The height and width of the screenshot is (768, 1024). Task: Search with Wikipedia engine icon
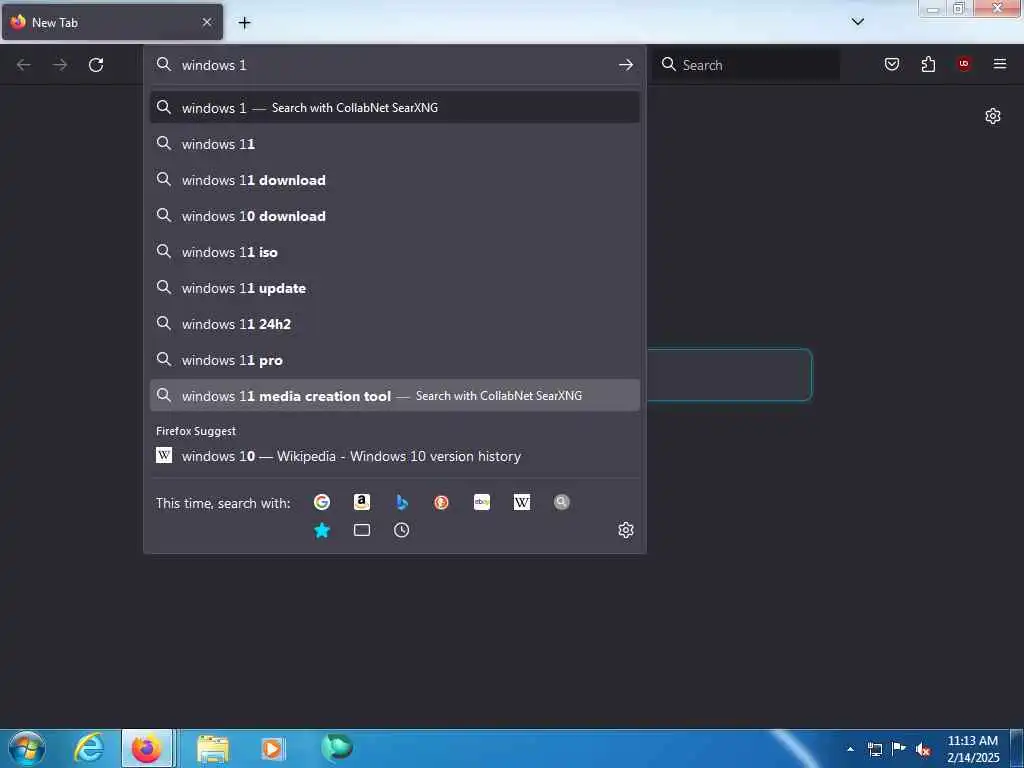click(x=522, y=502)
